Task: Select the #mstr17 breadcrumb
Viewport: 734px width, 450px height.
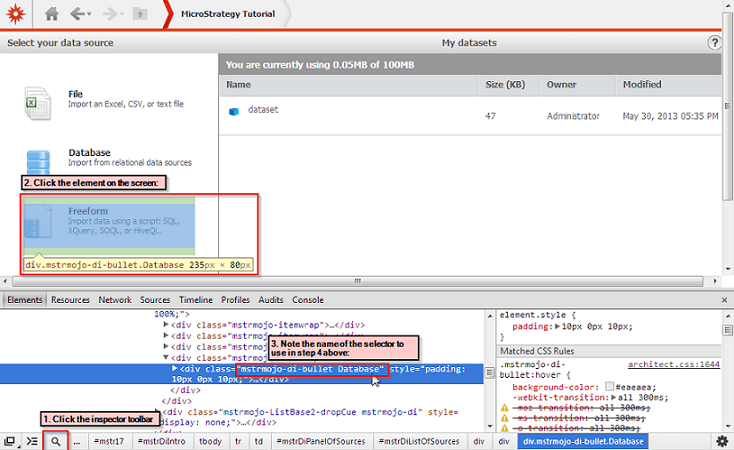Action: pyautogui.click(x=109, y=442)
